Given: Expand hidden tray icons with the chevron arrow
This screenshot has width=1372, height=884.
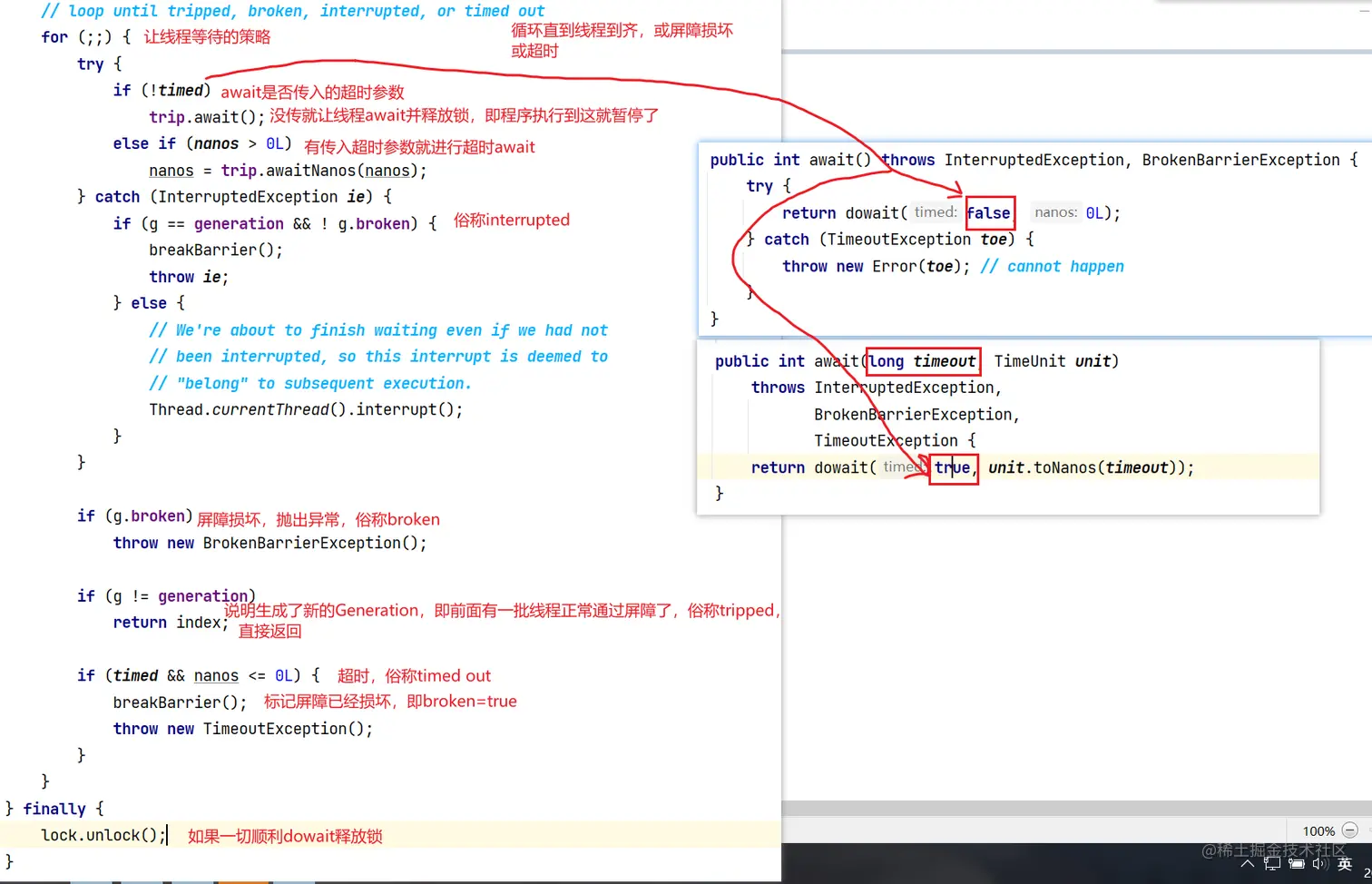Looking at the screenshot, I should 1248,864.
